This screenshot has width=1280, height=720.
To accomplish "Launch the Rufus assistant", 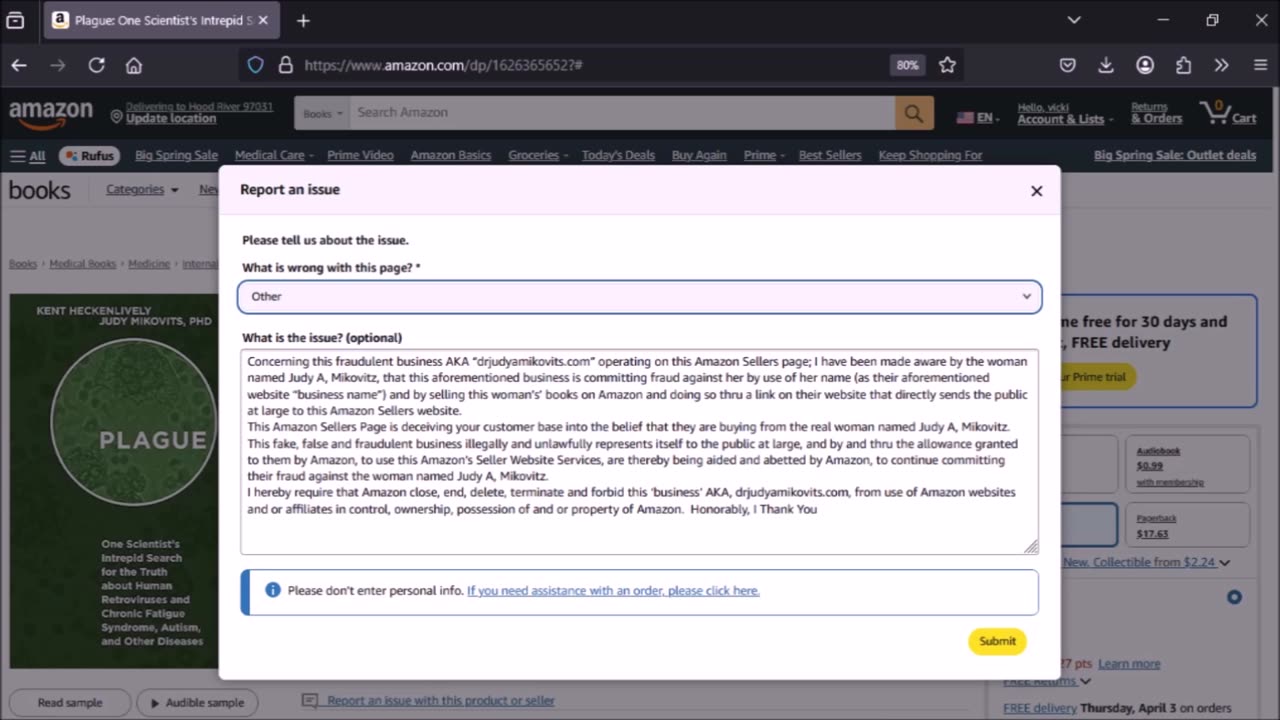I will 89,155.
